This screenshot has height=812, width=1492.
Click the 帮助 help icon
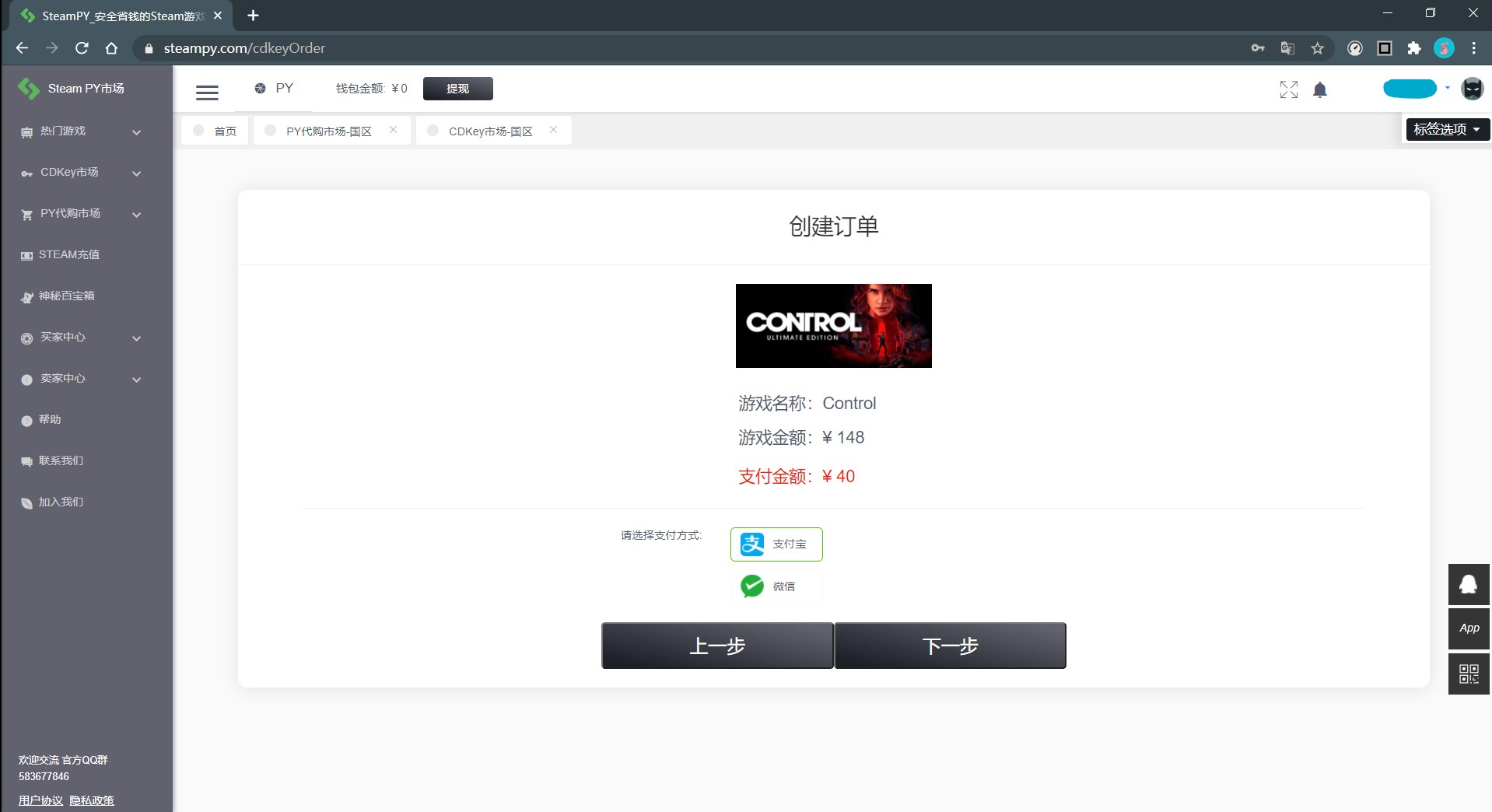[x=26, y=421]
